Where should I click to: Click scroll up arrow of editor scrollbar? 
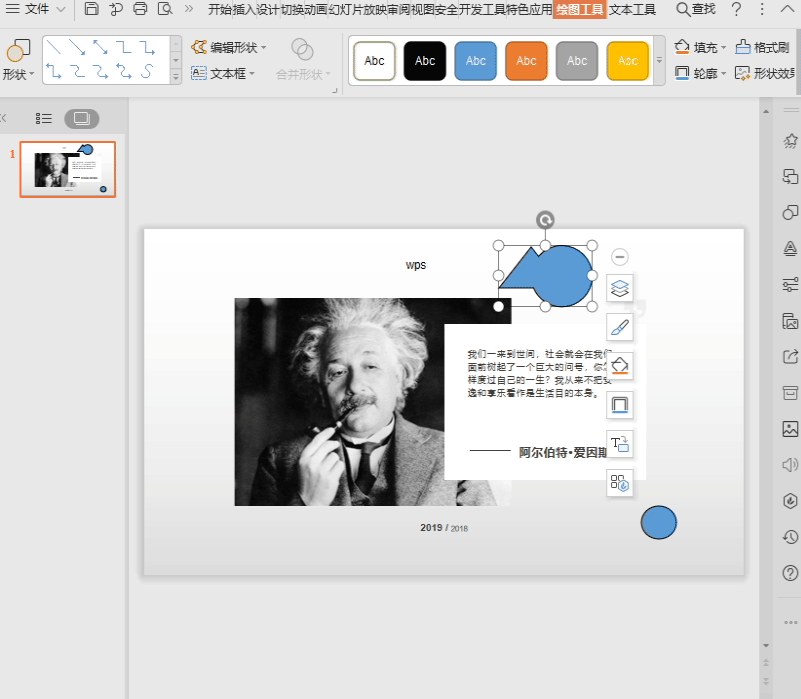(x=766, y=111)
